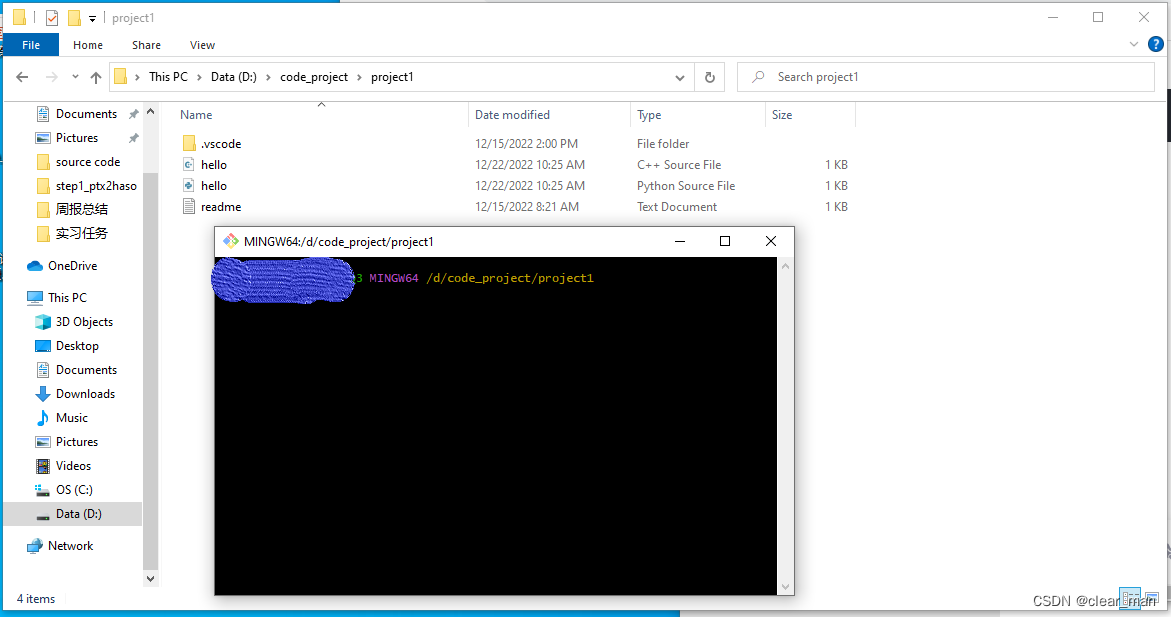Click navigation pane scrollbar up arrow
1171x617 pixels.
click(150, 111)
